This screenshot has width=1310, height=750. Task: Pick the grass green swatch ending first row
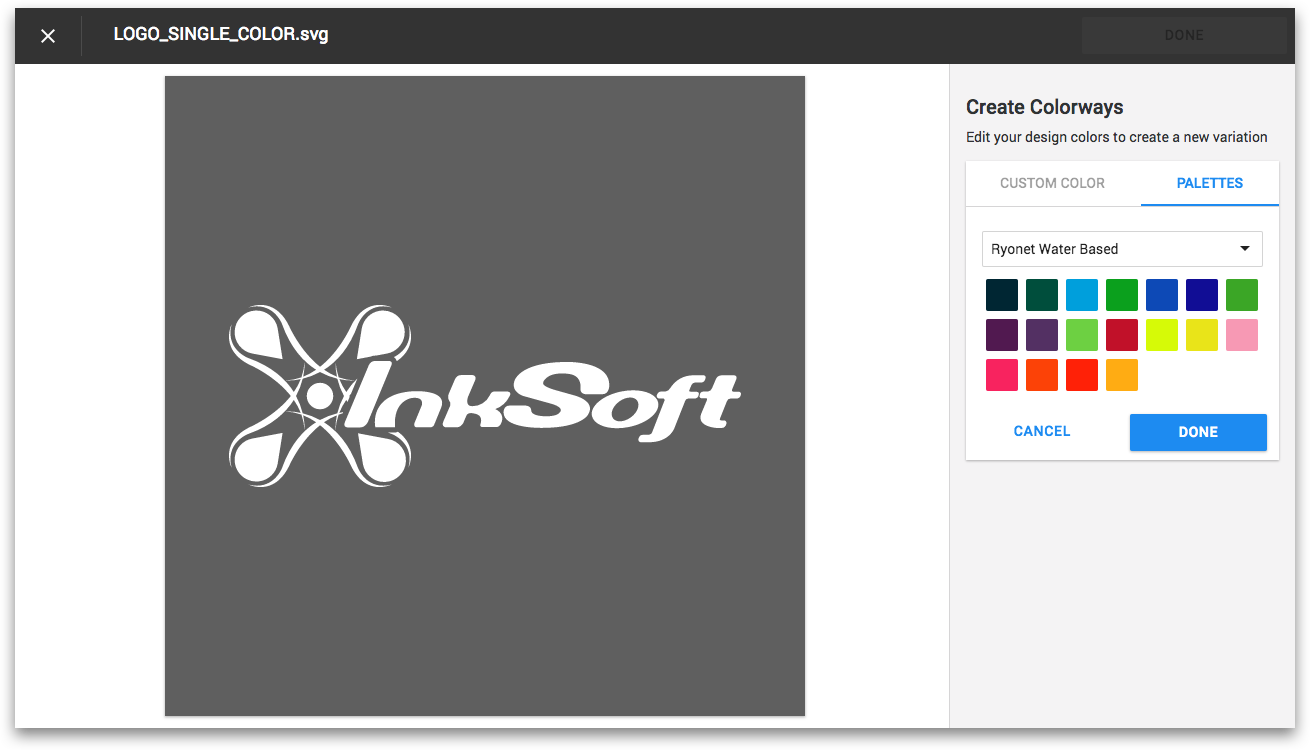coord(1242,295)
